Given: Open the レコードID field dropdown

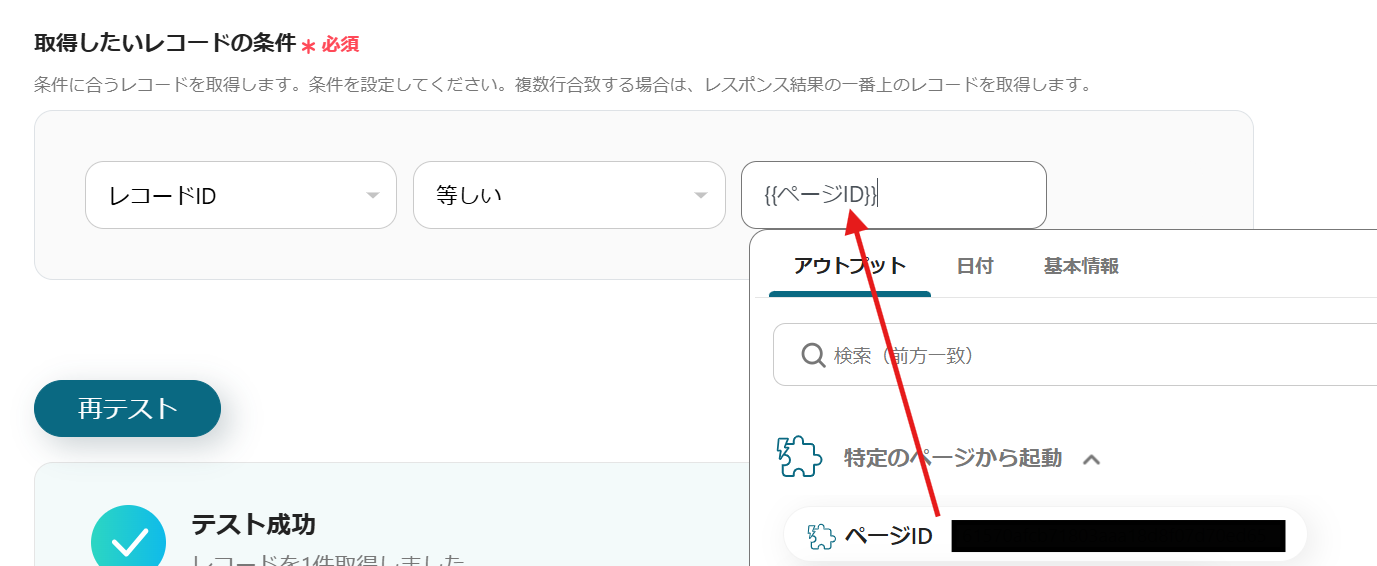Looking at the screenshot, I should click(241, 195).
